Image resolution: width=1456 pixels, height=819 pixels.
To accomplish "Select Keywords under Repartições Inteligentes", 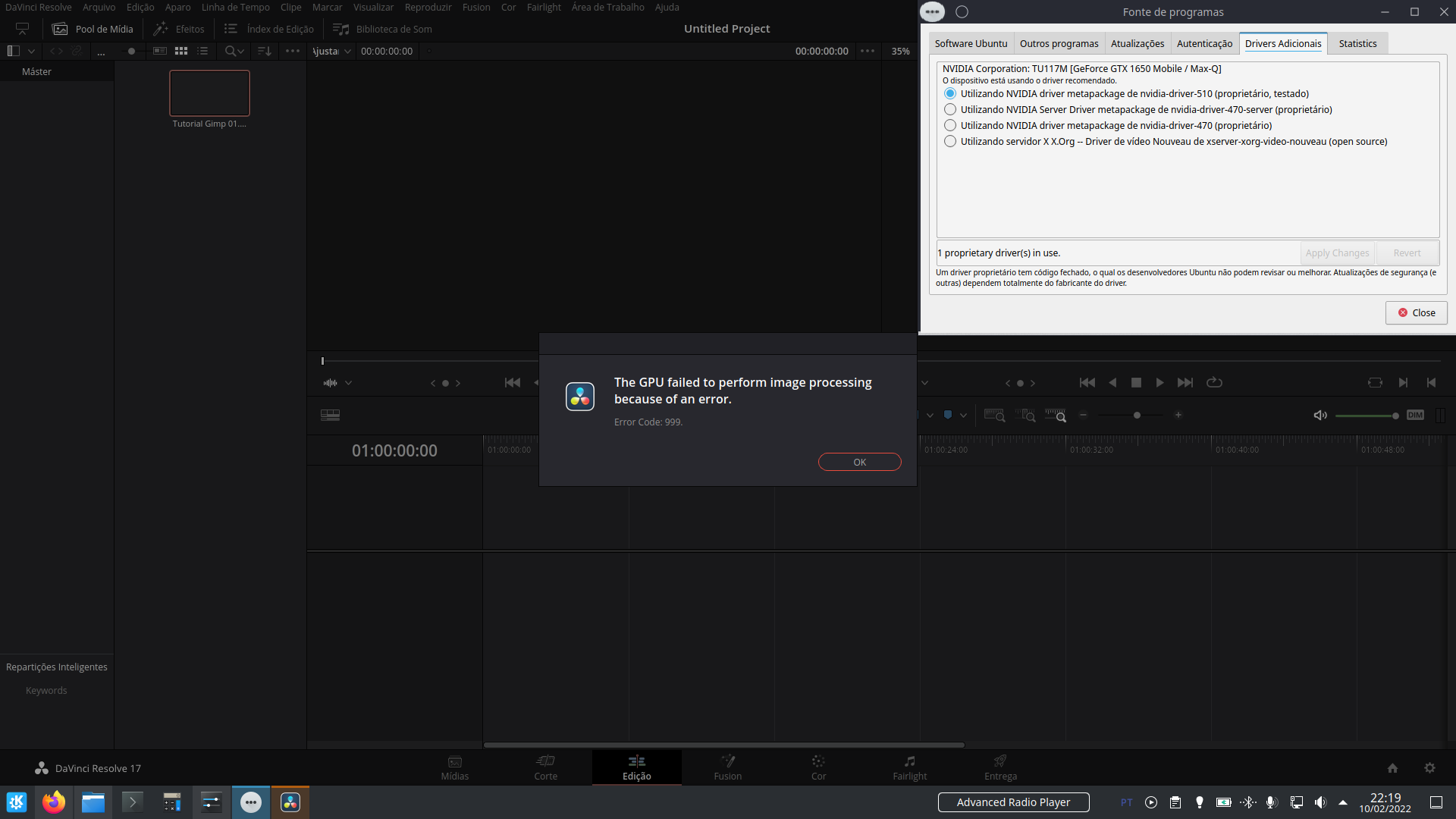I will [x=46, y=690].
